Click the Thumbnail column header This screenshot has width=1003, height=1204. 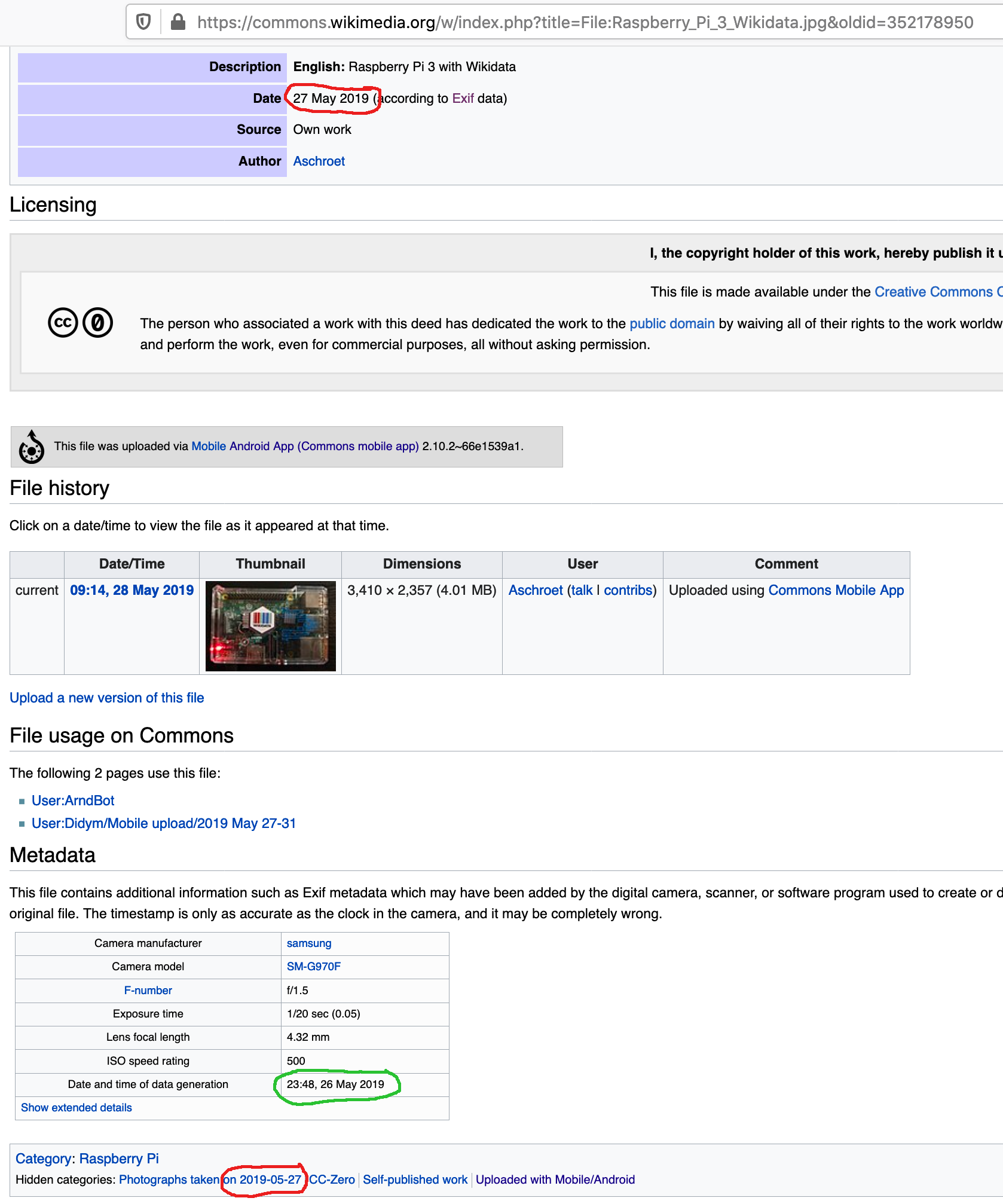click(270, 564)
